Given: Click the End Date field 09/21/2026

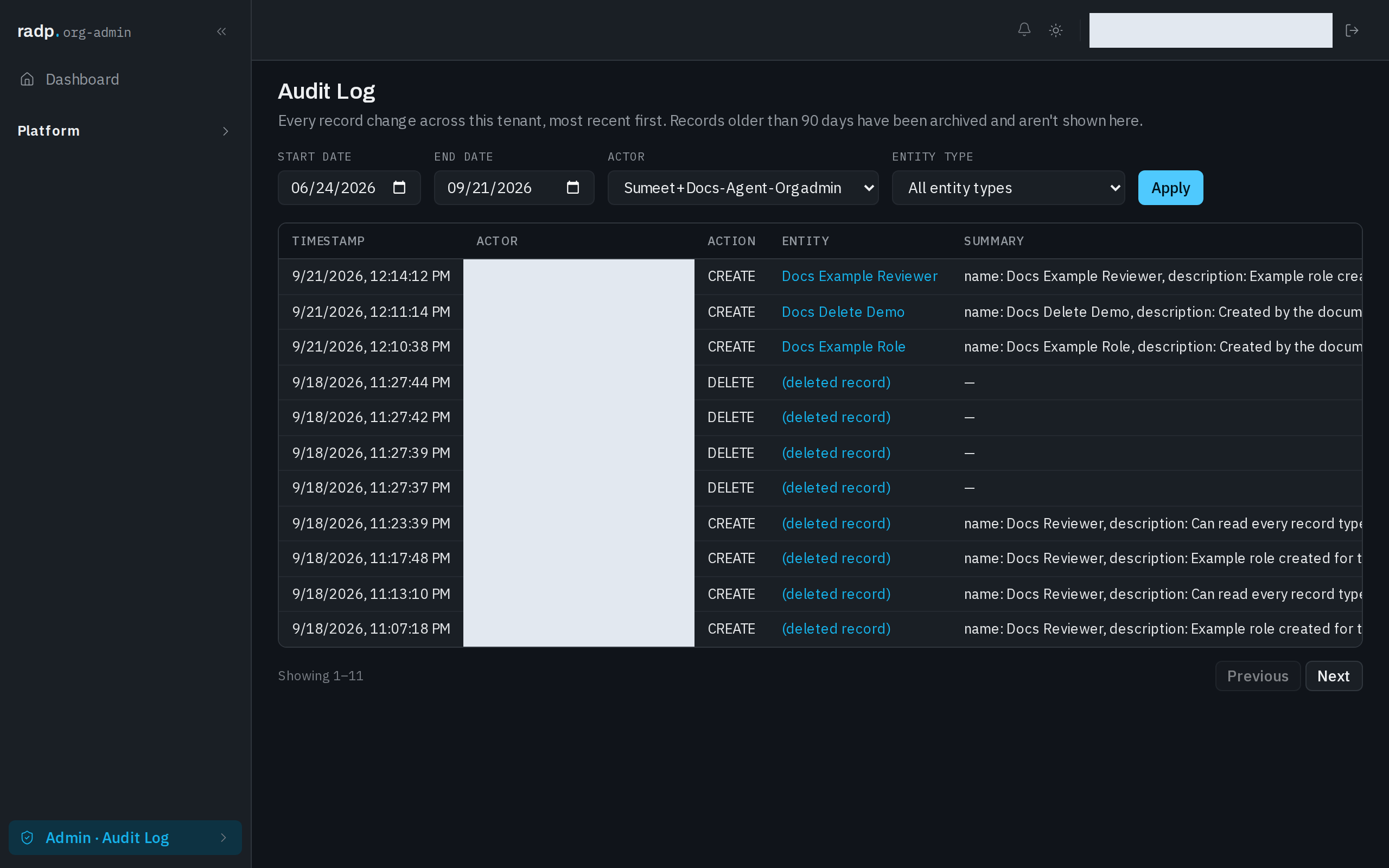Looking at the screenshot, I should 514,188.
